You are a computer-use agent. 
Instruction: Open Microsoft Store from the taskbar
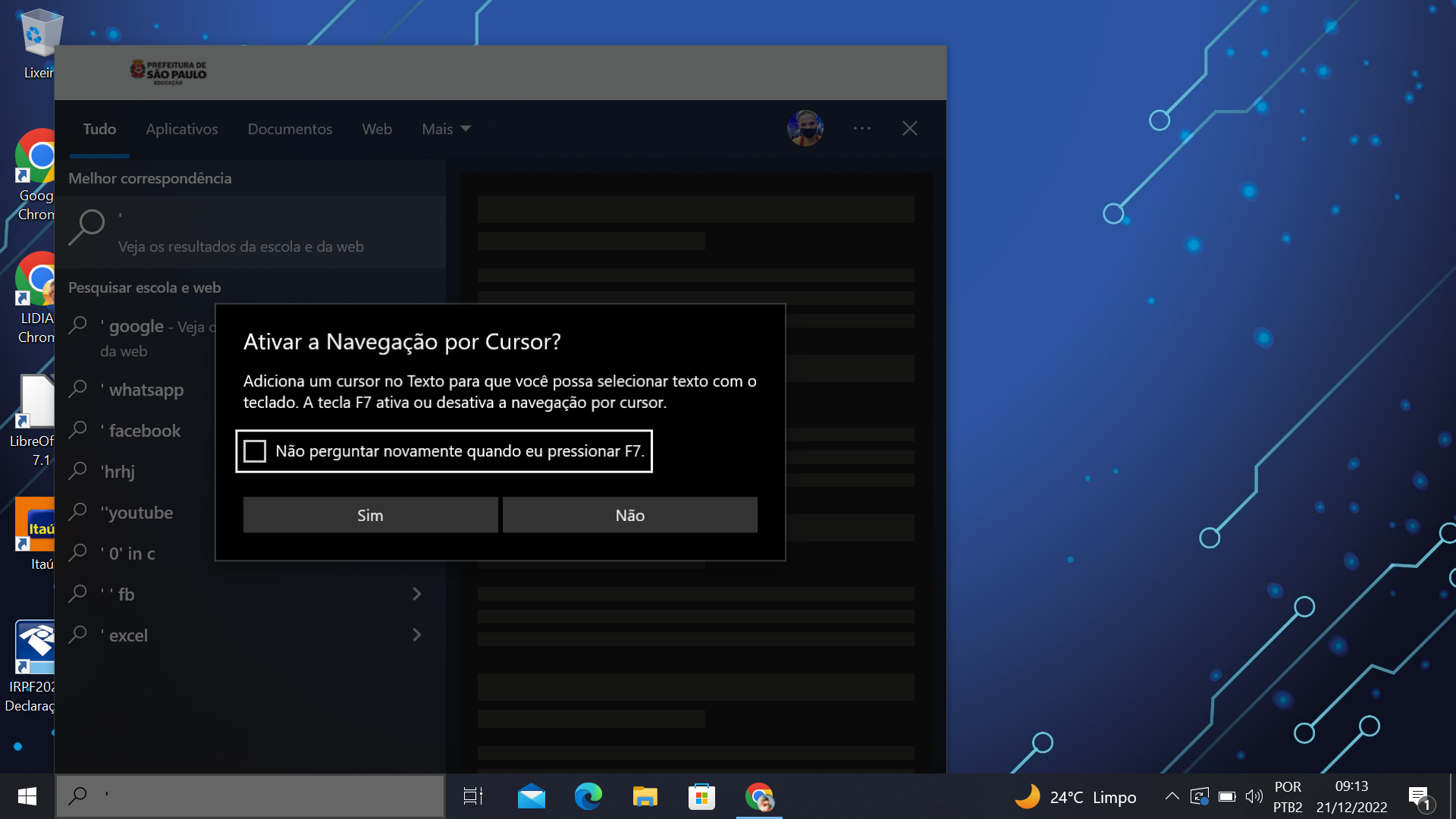(x=702, y=796)
